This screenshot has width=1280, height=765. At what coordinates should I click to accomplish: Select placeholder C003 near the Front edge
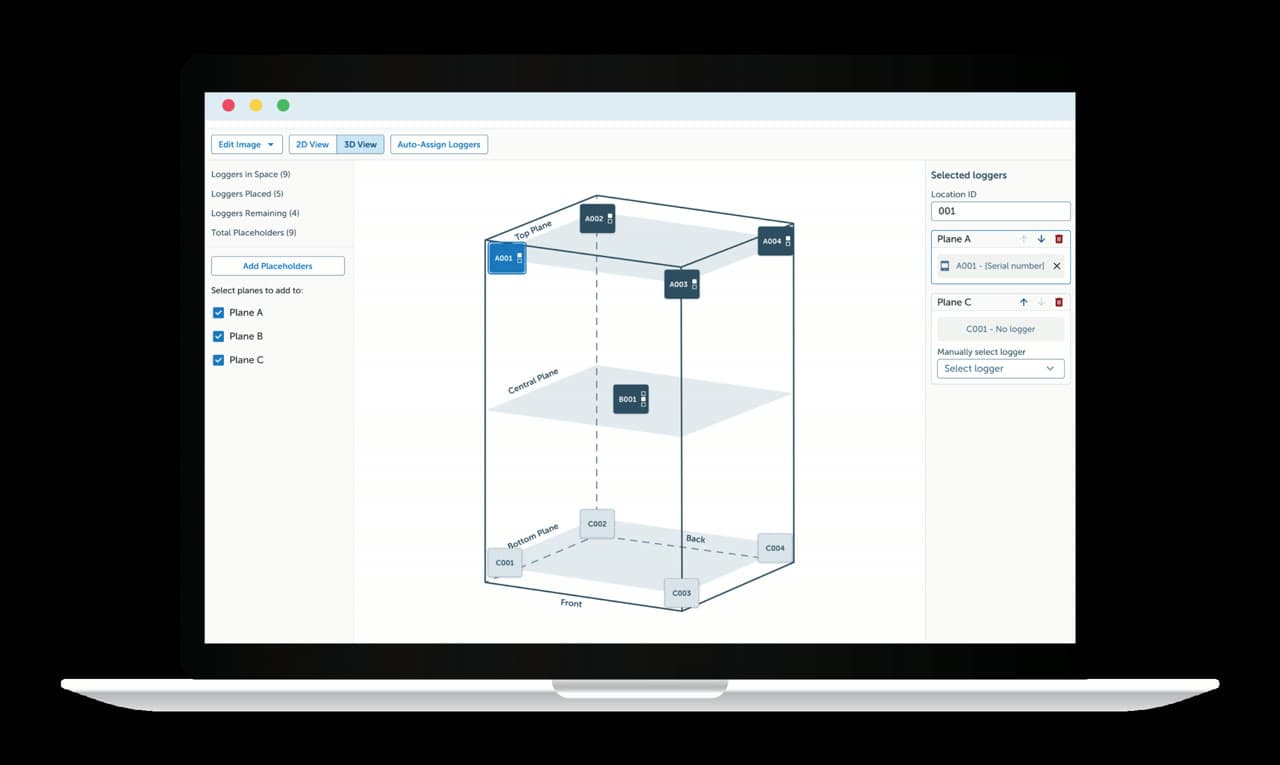click(x=681, y=592)
